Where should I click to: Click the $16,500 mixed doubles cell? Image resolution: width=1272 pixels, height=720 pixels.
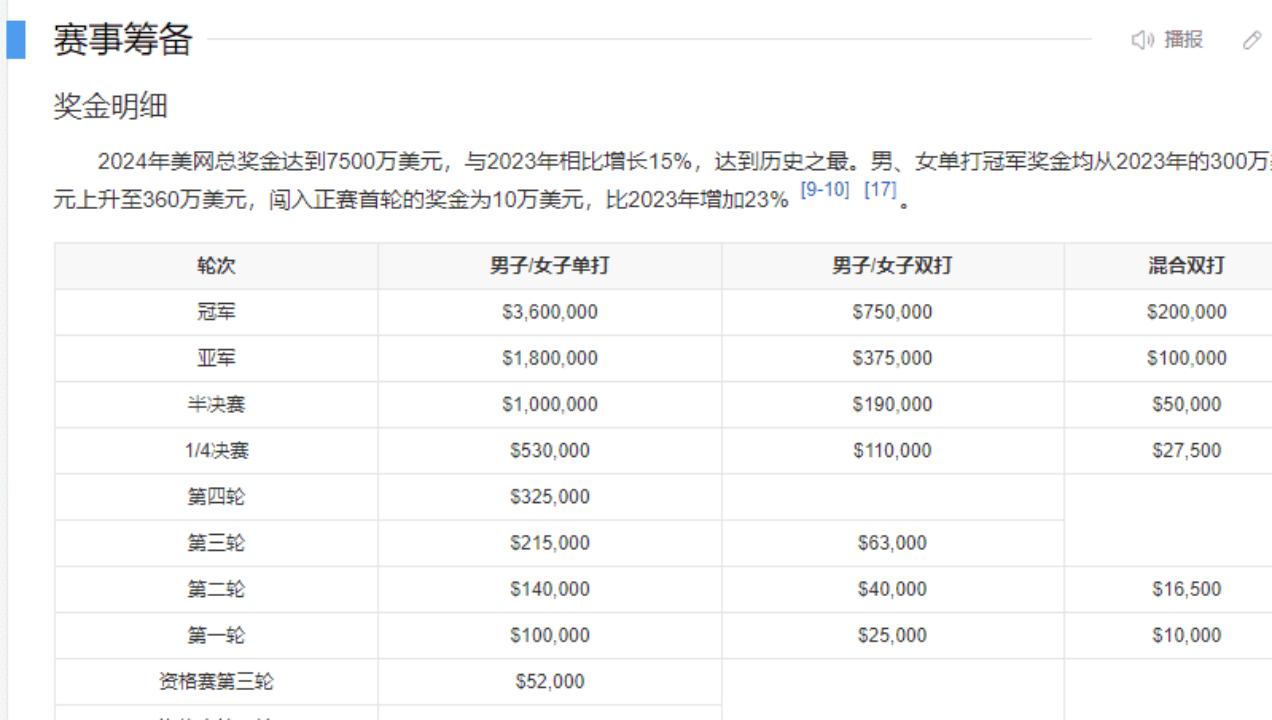coord(1186,589)
